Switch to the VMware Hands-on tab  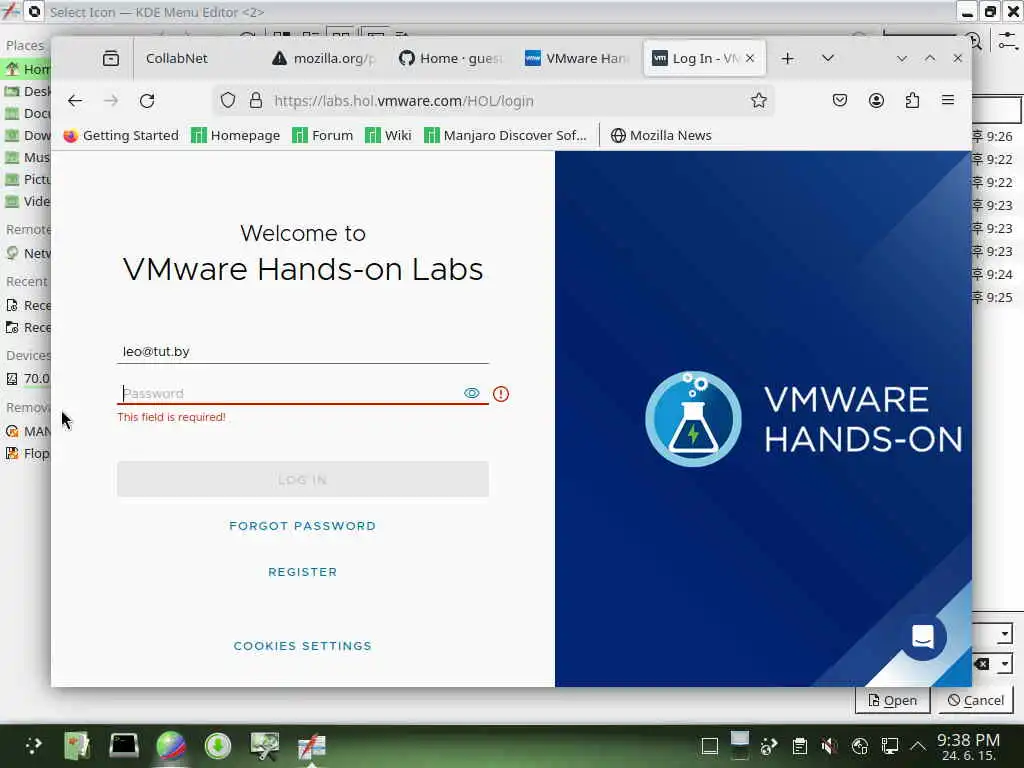577,58
